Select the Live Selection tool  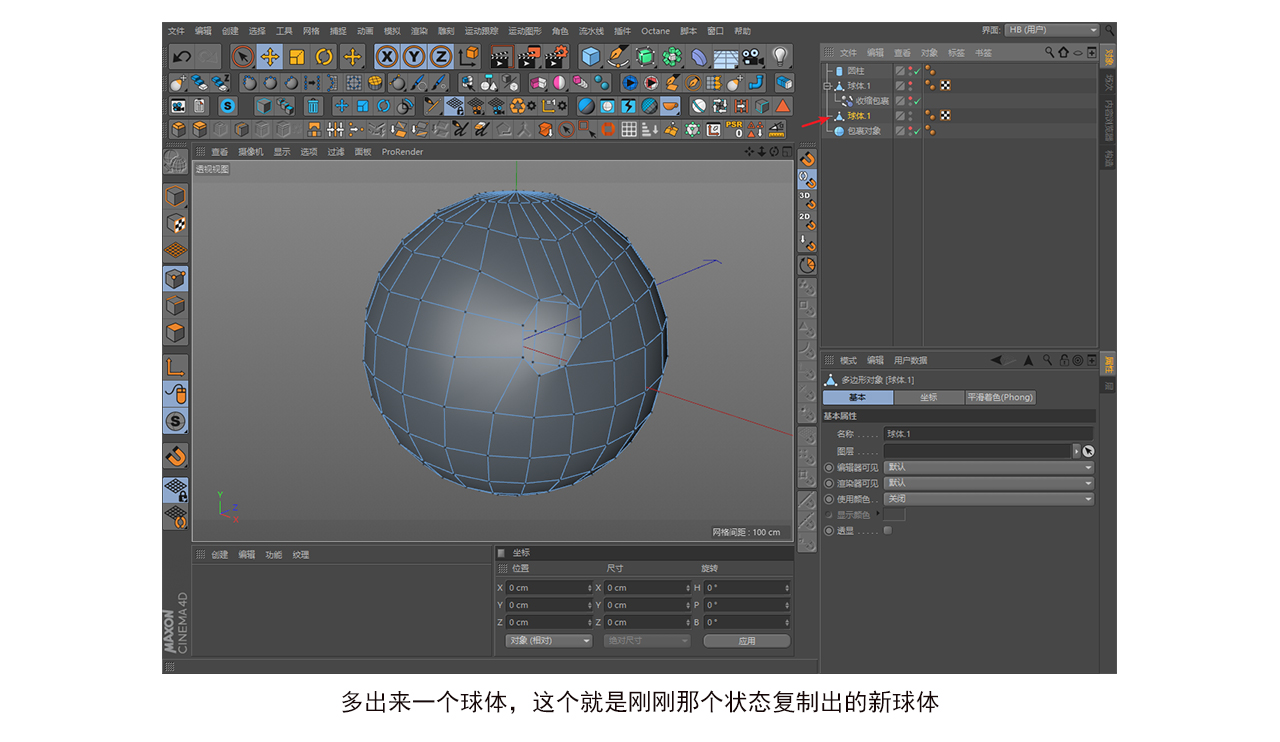[242, 57]
